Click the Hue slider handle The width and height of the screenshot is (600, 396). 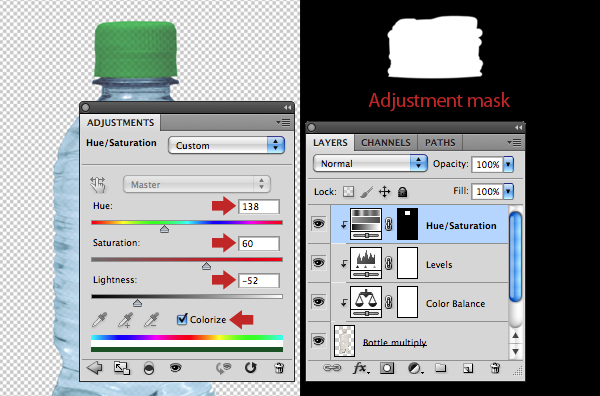click(165, 229)
